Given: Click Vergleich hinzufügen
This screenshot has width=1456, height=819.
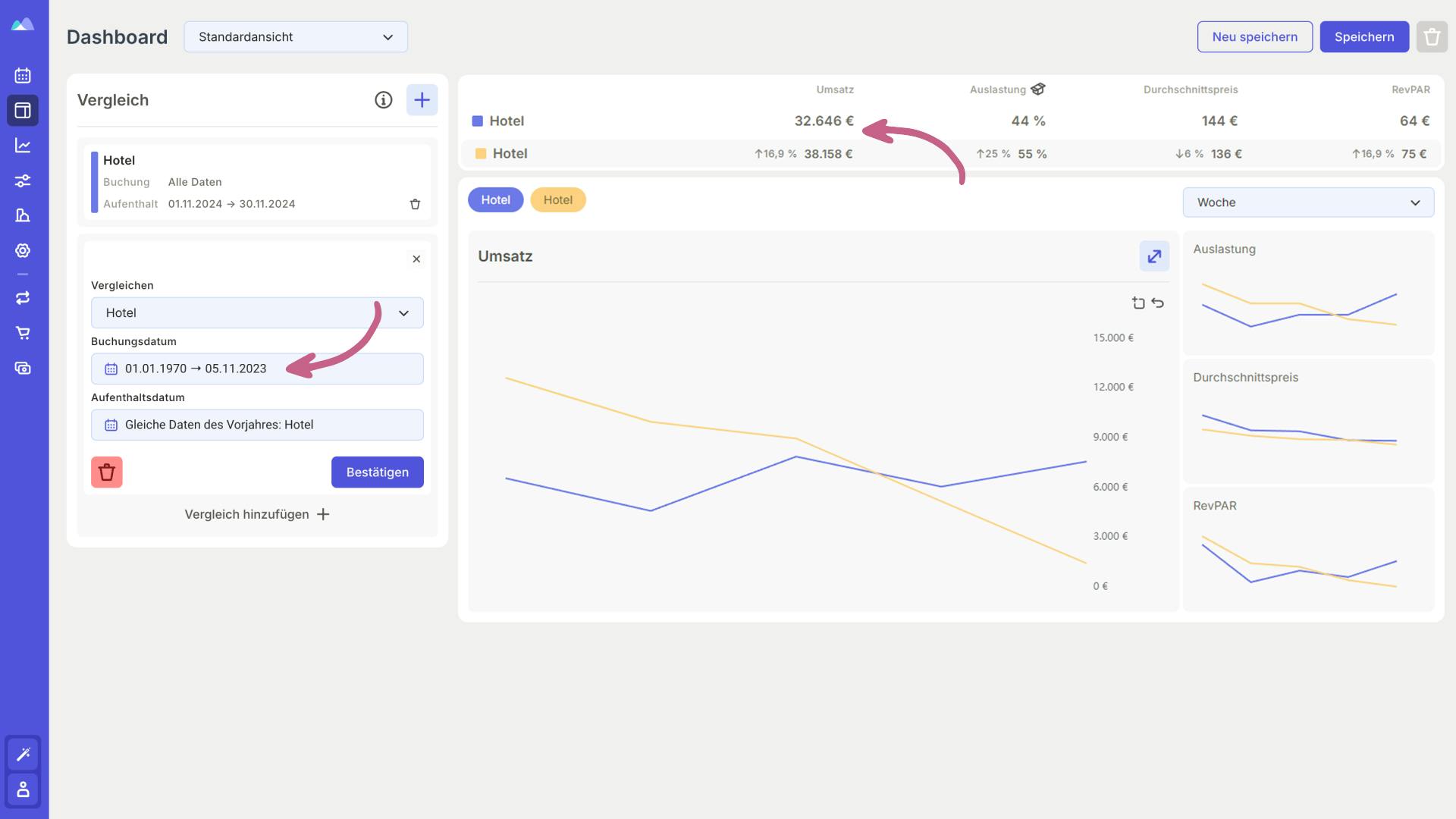Looking at the screenshot, I should (x=257, y=514).
